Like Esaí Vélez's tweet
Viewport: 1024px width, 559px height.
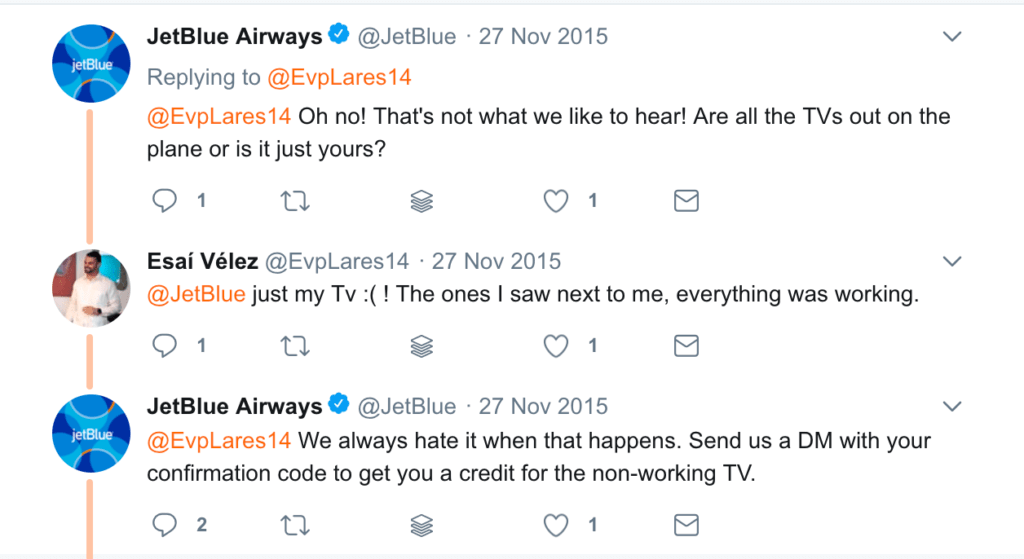point(555,346)
